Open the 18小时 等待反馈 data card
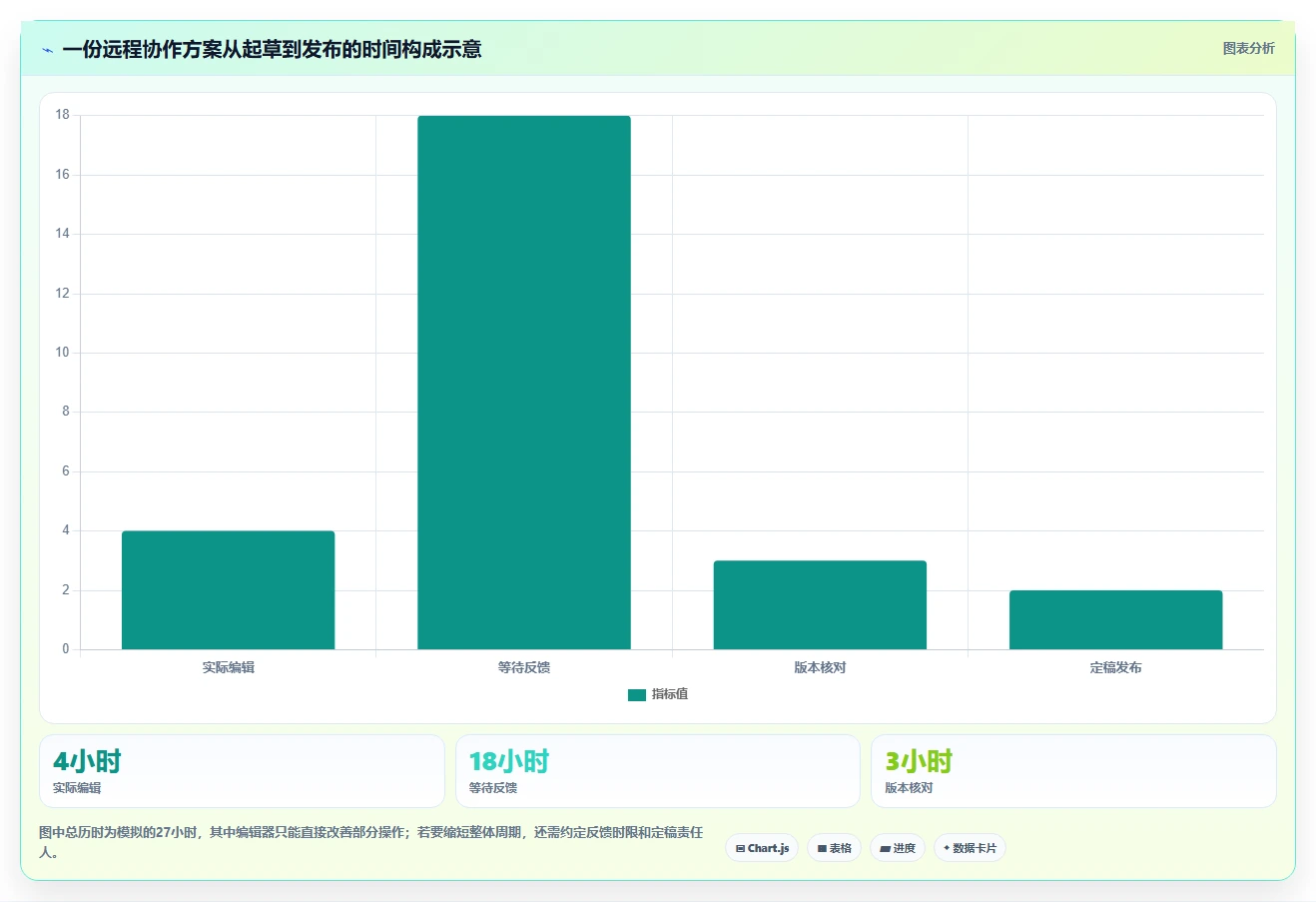Screen dimensions: 1316x902 click(x=657, y=771)
